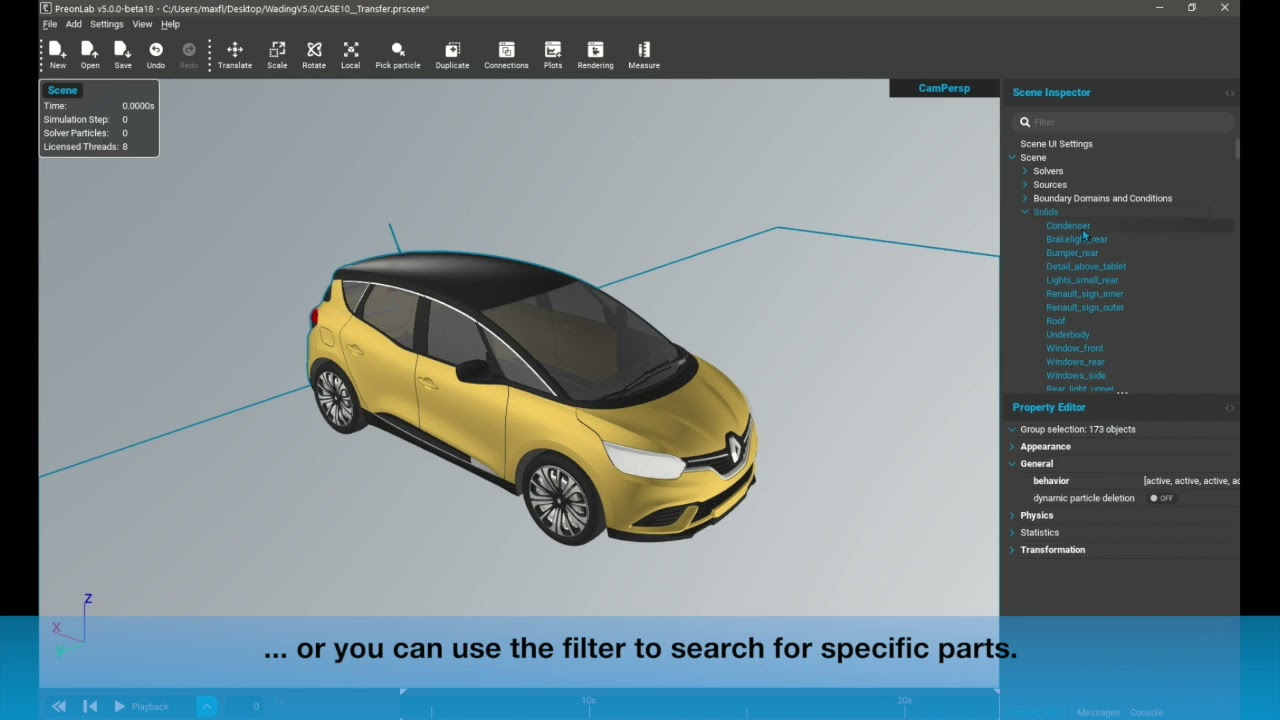
Task: Expand Boundary Domains and Conditions
Action: click(x=1025, y=198)
